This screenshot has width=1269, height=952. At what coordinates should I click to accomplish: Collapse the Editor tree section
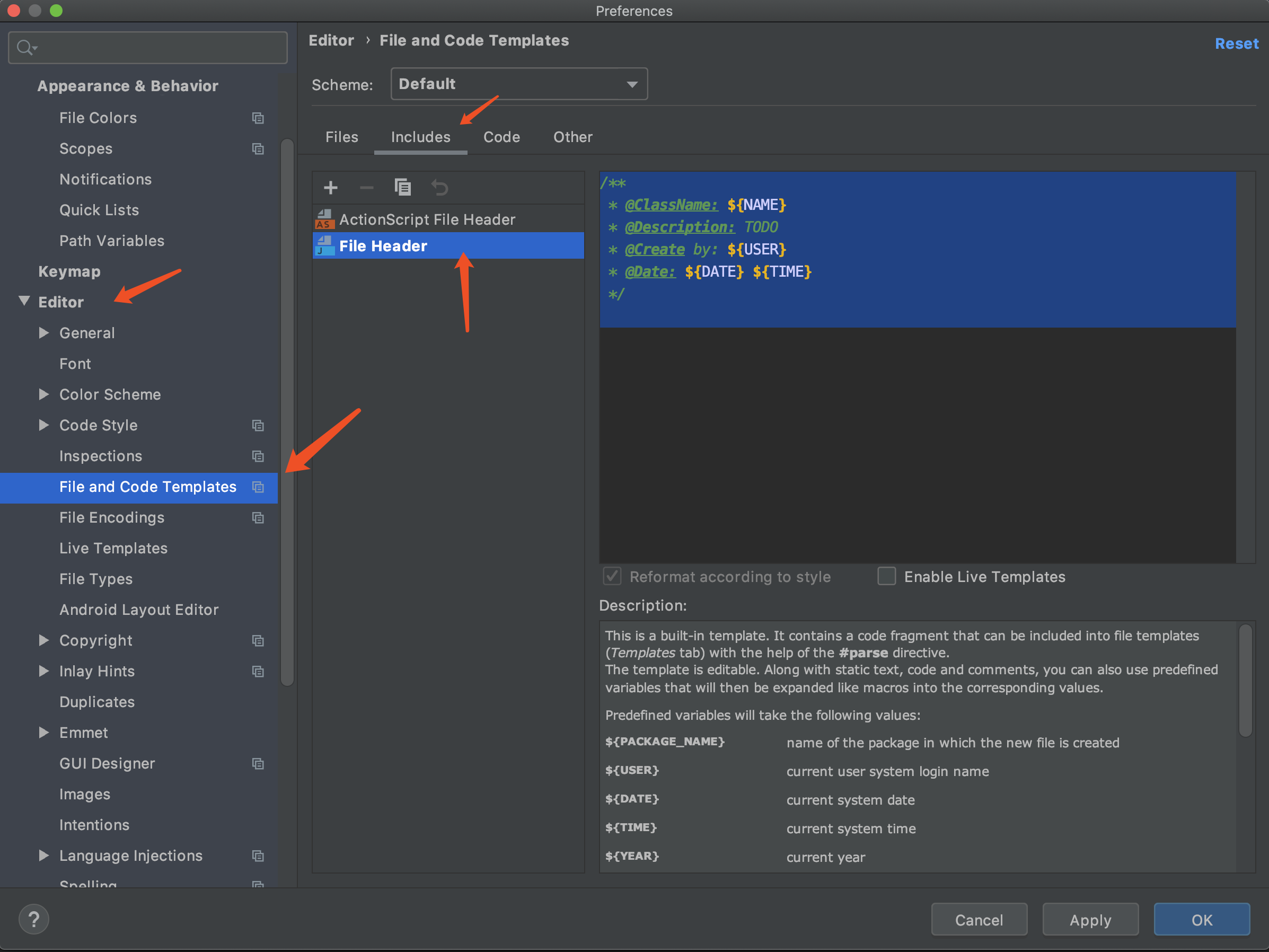pyautogui.click(x=24, y=301)
